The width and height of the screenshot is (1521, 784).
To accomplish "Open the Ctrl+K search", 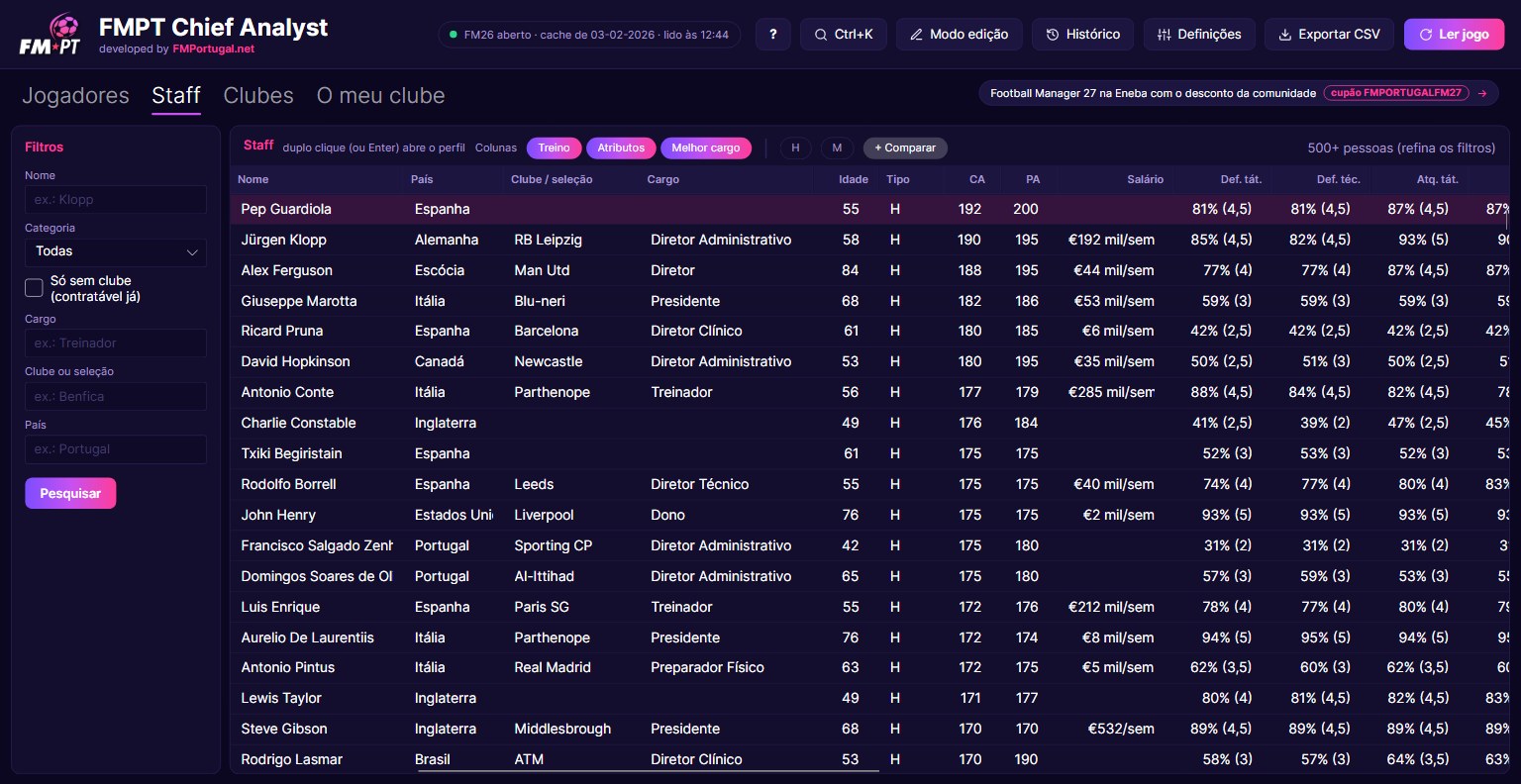I will (844, 34).
